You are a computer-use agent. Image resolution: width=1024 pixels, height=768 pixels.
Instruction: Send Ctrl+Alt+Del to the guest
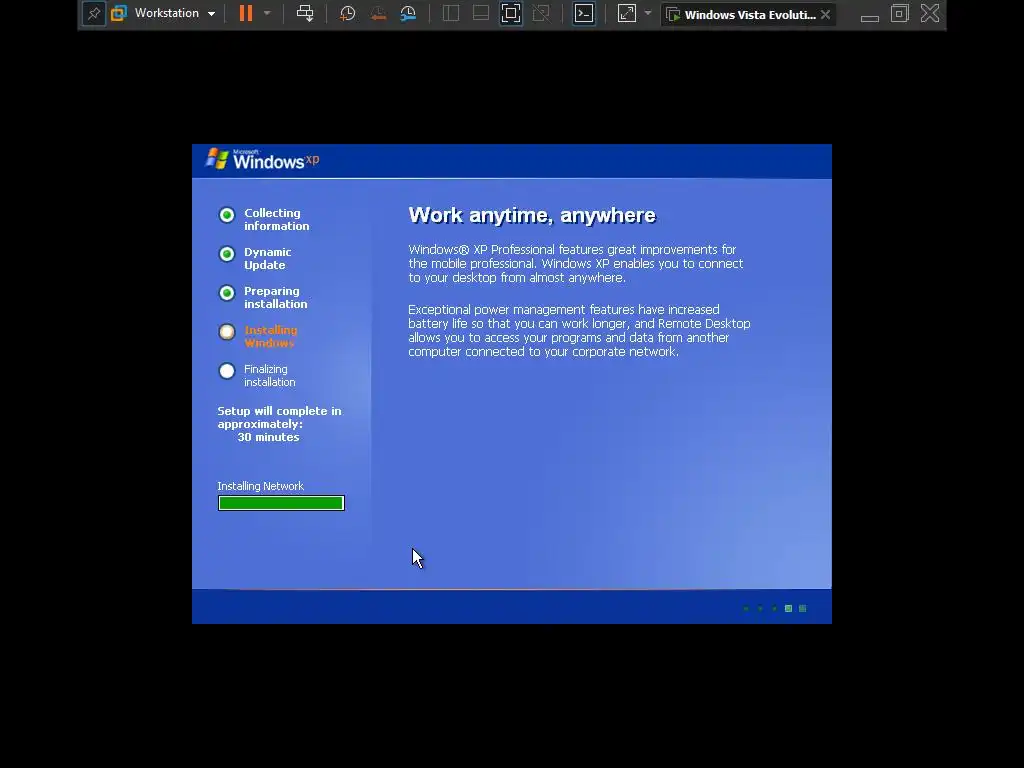pyautogui.click(x=305, y=13)
